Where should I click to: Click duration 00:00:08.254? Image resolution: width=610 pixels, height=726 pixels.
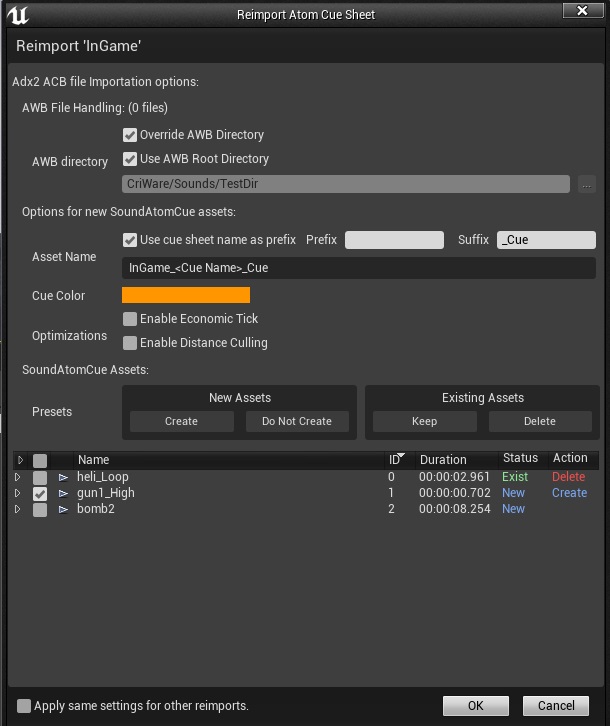point(454,509)
